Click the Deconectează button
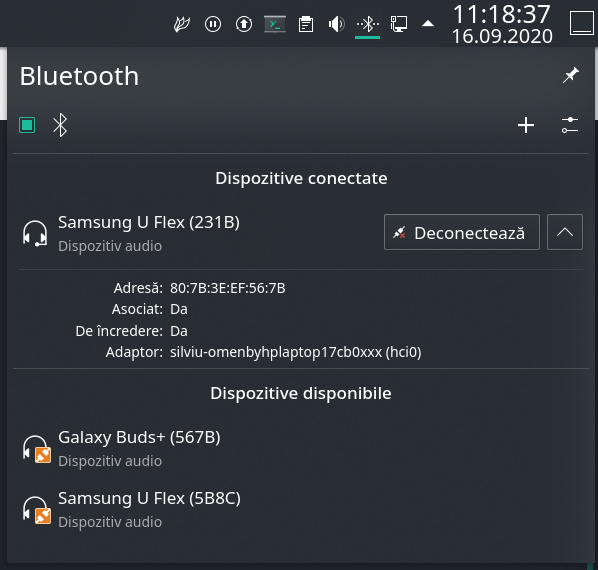This screenshot has width=598, height=570. tap(462, 232)
